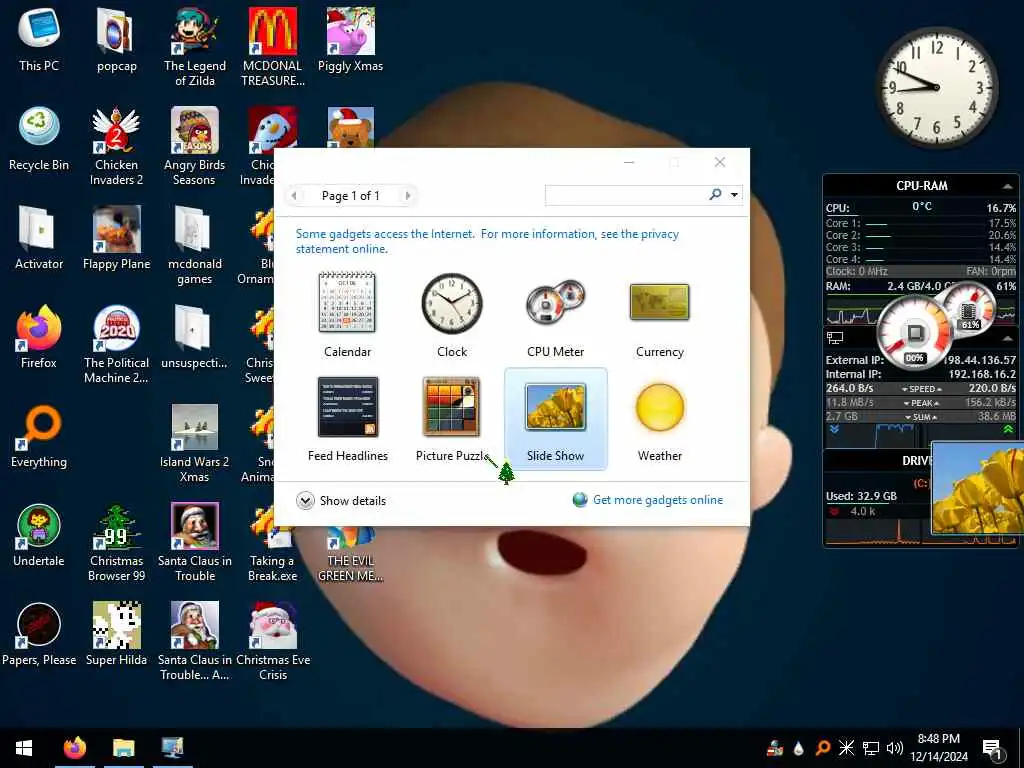Open mcdonald games folder
The width and height of the screenshot is (1024, 768).
point(195,246)
